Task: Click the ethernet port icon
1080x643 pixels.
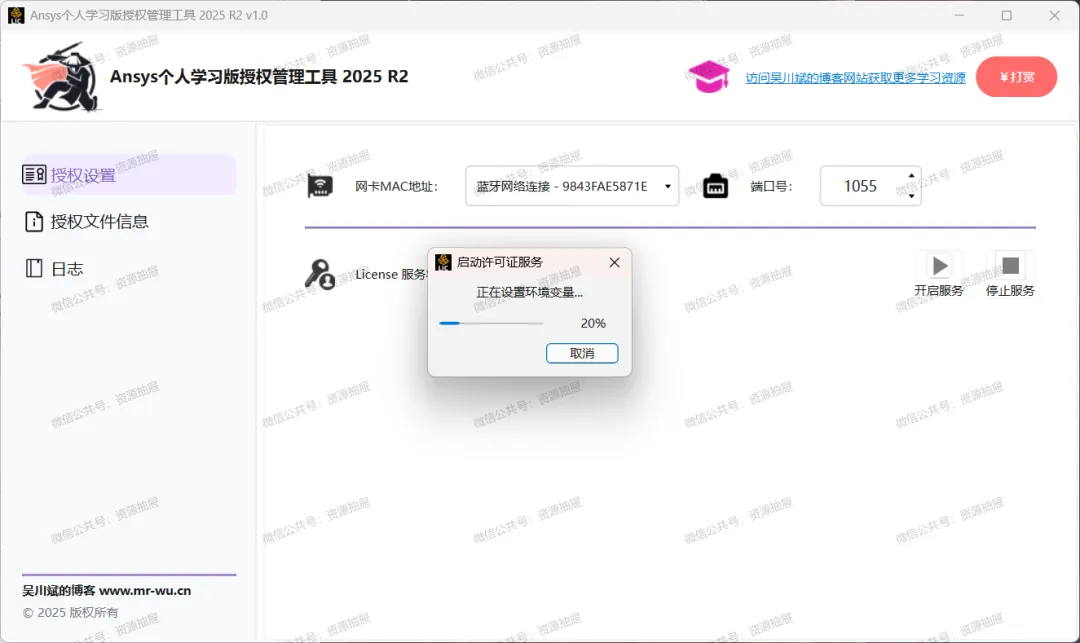Action: 715,186
